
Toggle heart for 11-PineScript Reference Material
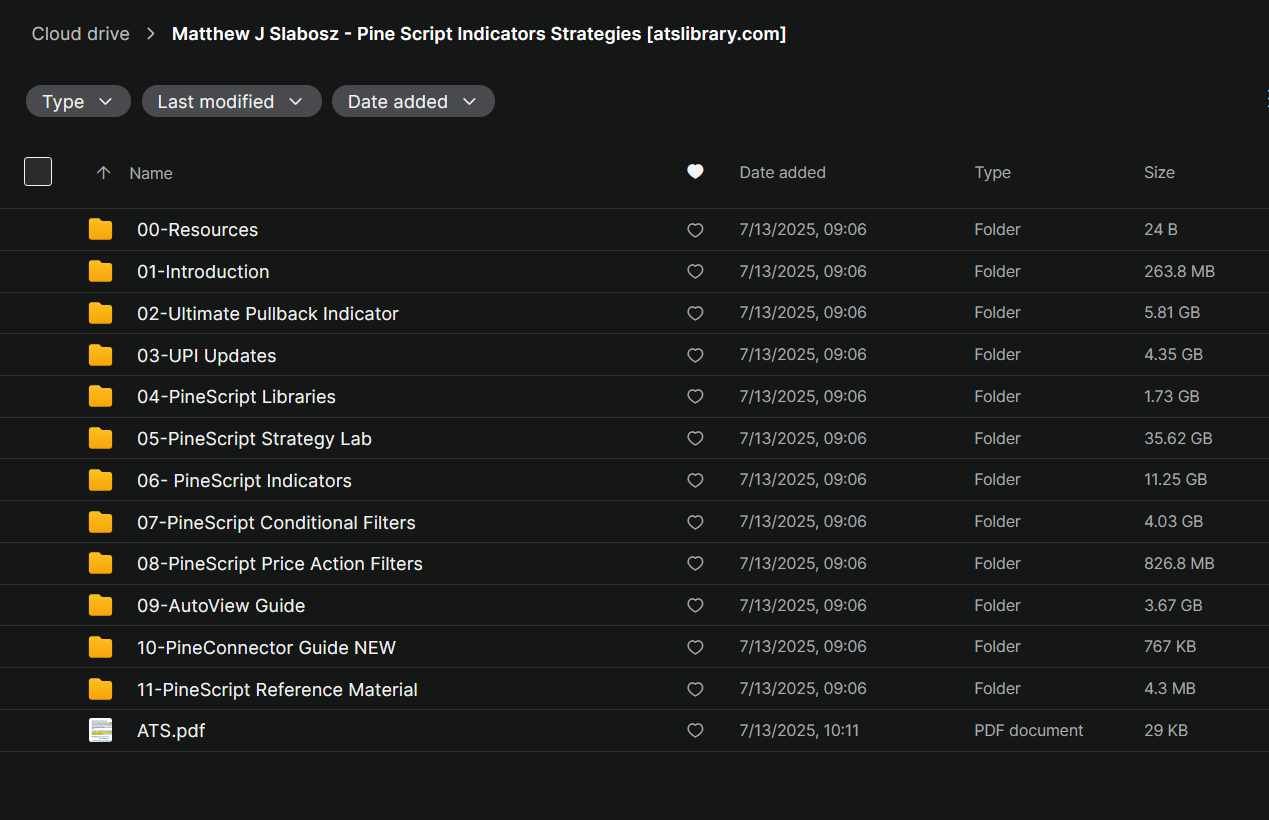coord(695,689)
